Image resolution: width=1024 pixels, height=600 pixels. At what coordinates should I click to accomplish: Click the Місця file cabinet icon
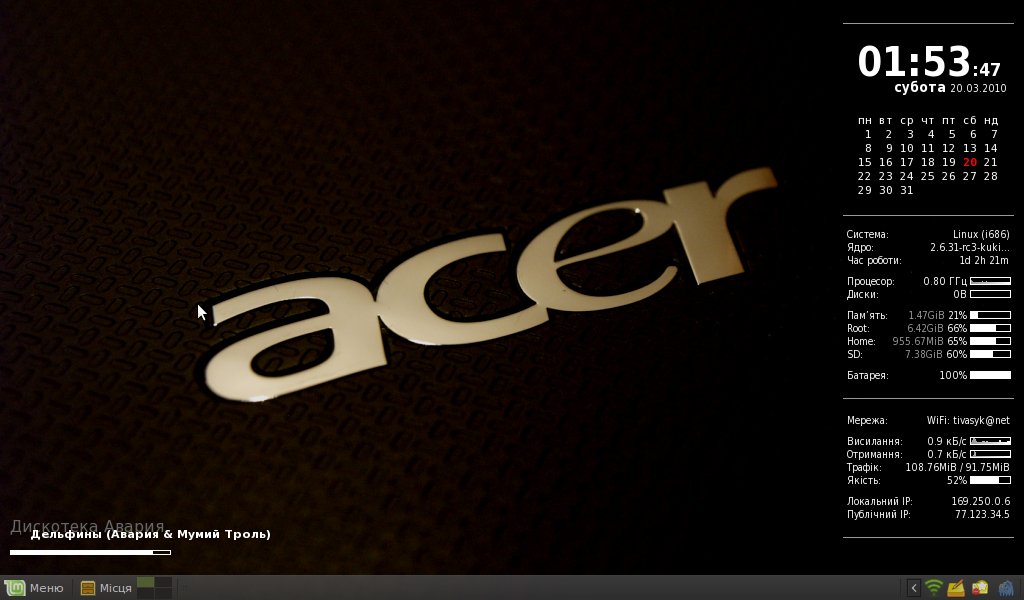88,588
